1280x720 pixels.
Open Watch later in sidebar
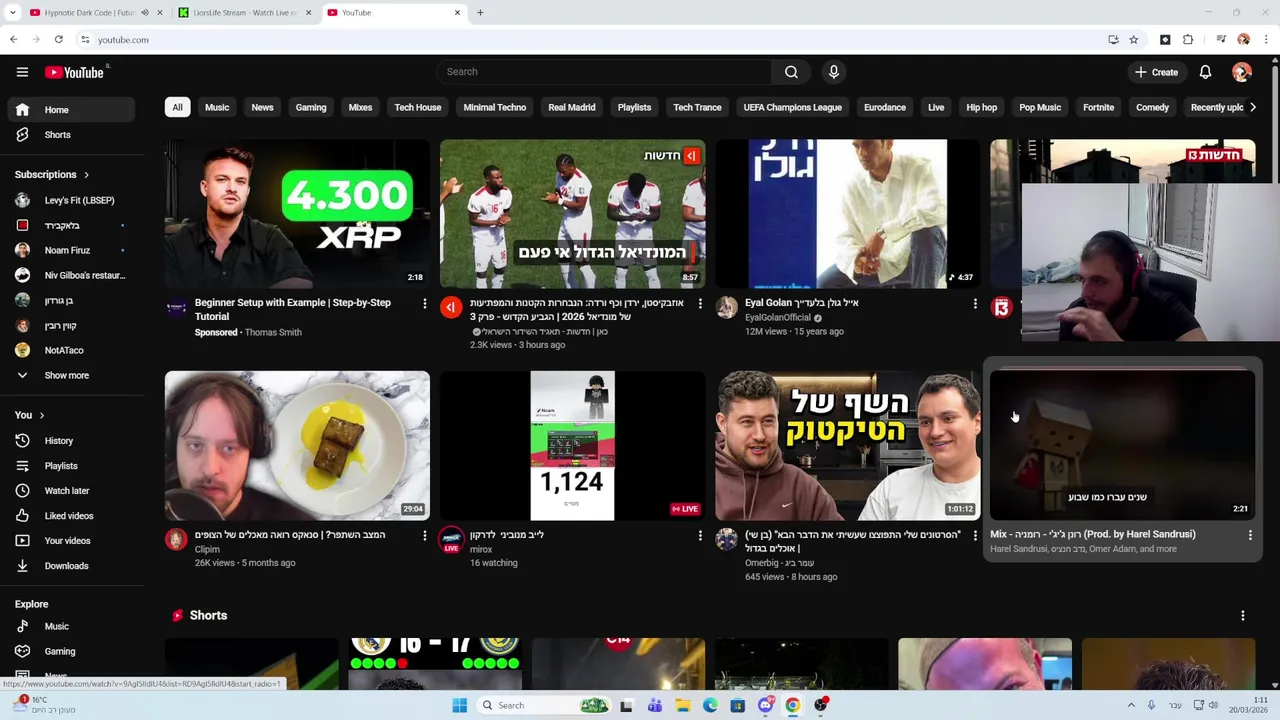point(68,491)
